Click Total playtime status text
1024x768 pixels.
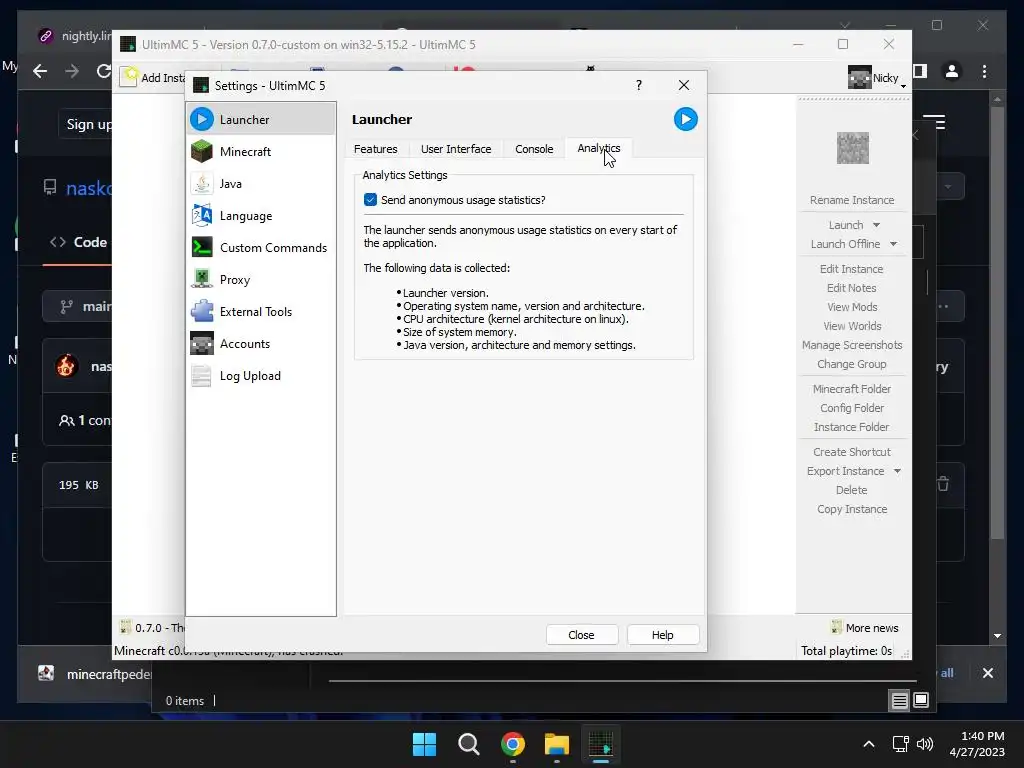[846, 650]
